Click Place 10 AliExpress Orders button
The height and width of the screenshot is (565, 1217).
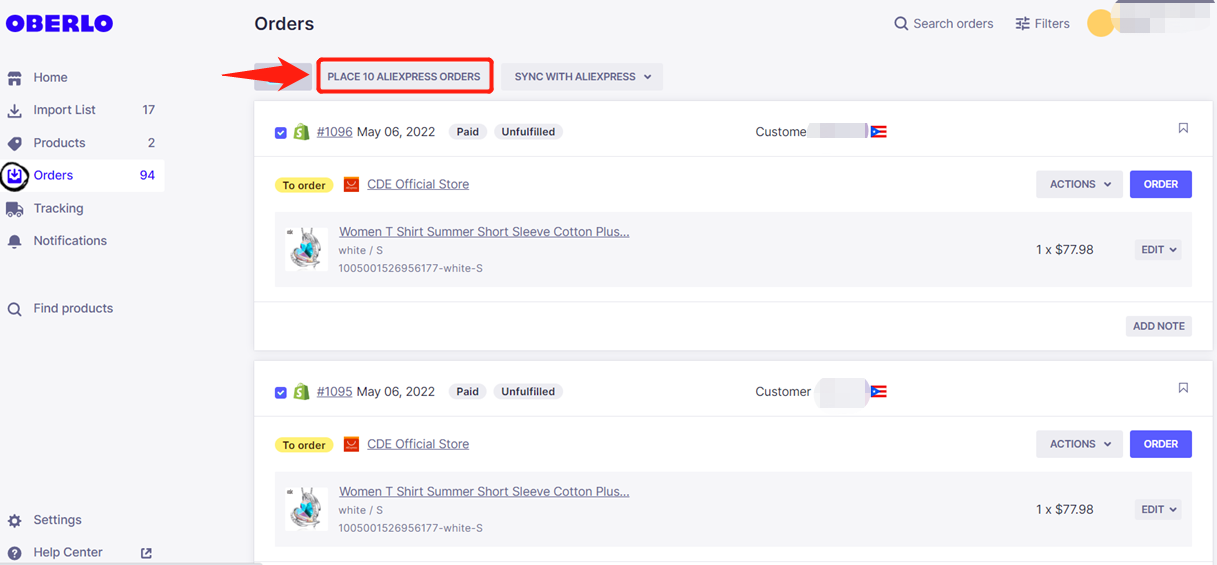tap(404, 77)
